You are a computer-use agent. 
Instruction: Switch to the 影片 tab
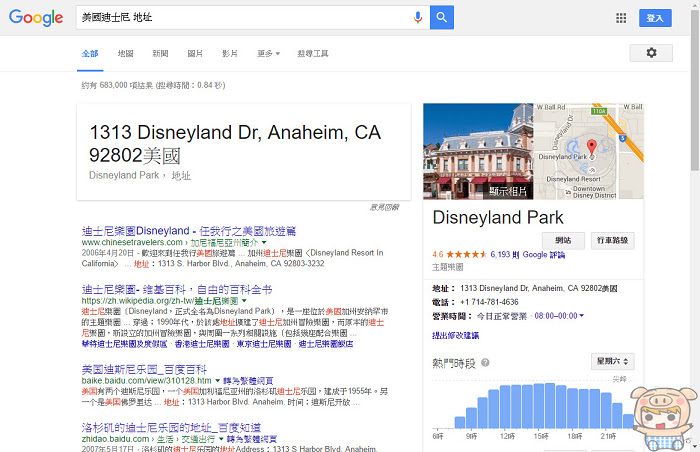point(230,54)
